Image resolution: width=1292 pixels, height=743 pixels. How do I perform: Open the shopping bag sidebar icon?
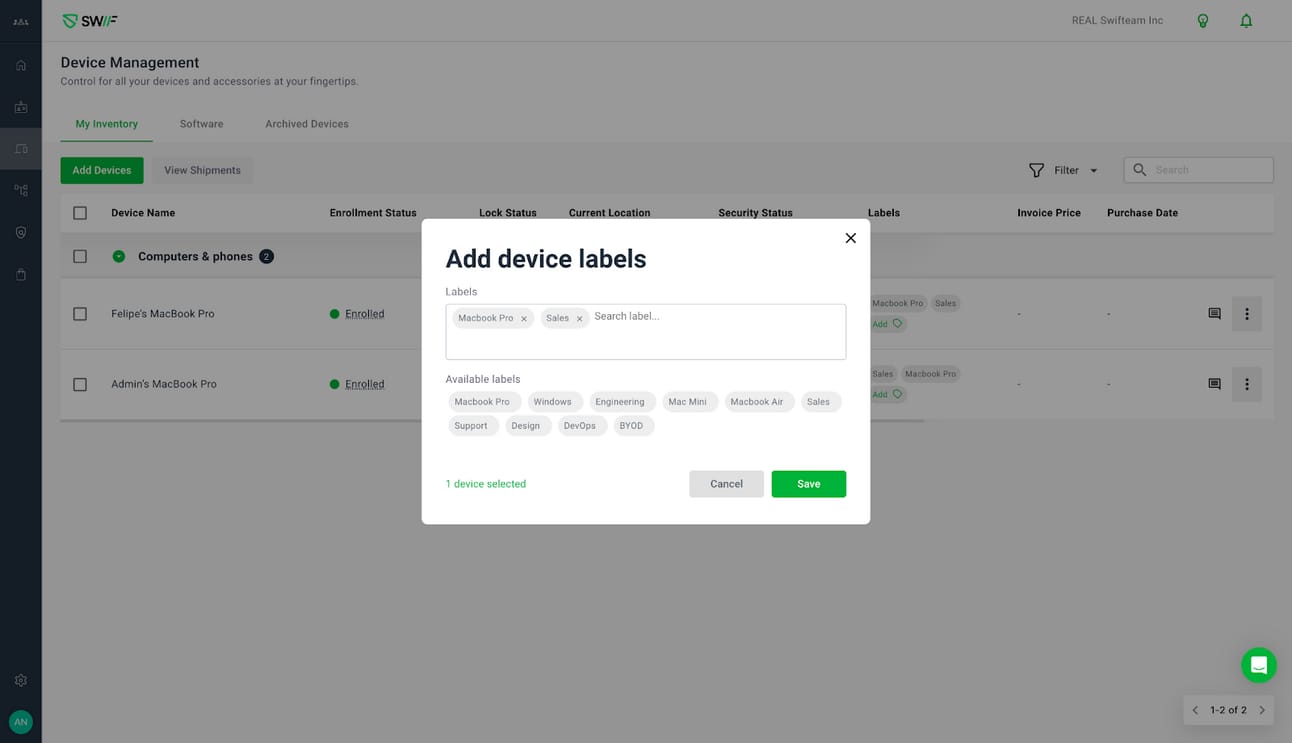point(21,274)
